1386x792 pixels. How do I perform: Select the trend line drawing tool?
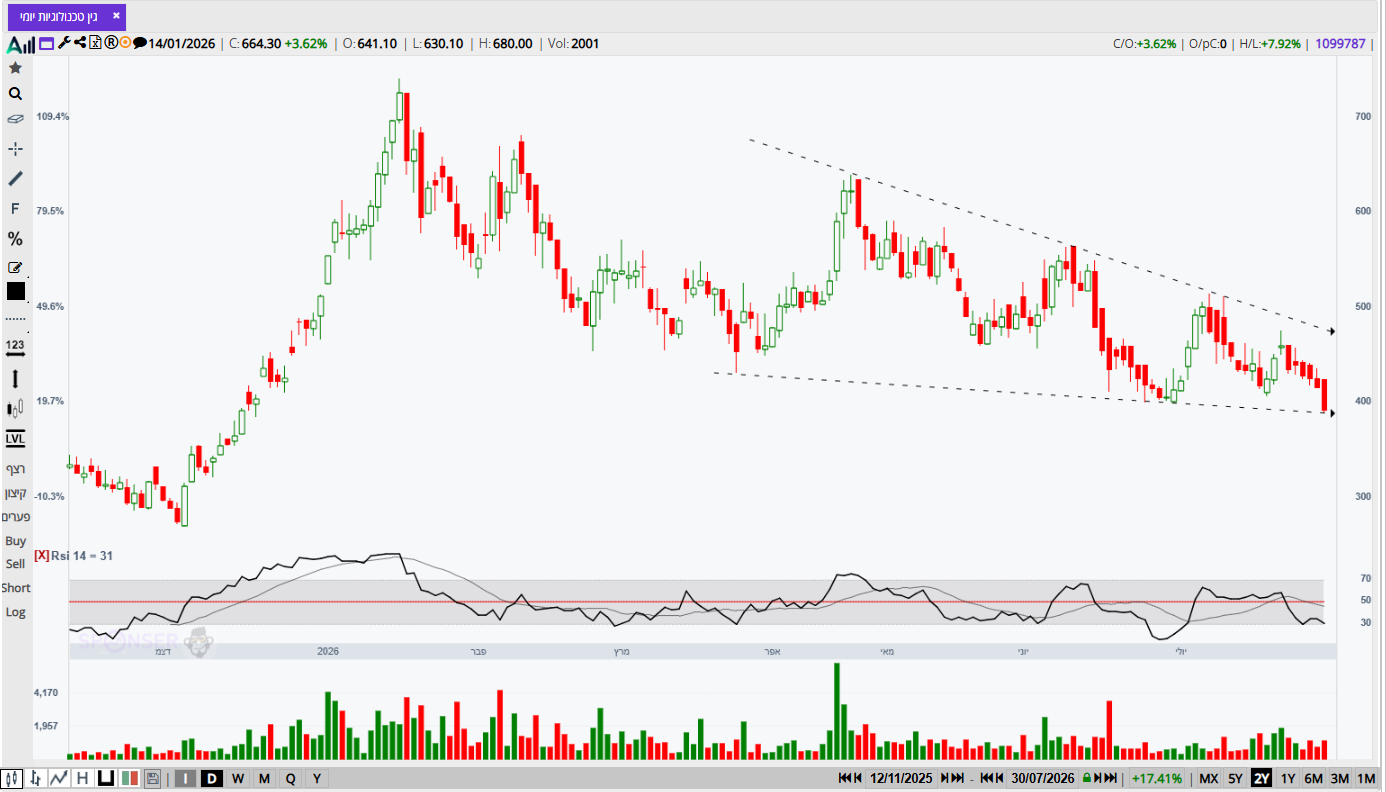(15, 178)
